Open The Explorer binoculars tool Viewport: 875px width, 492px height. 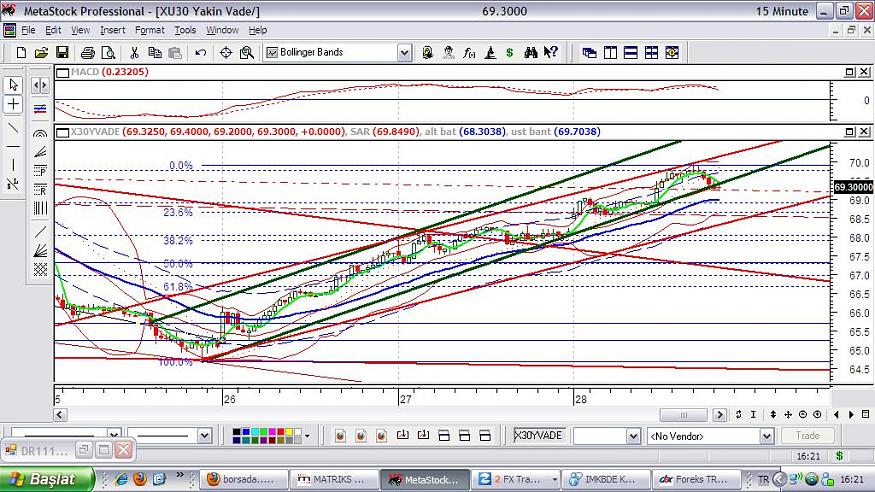coord(530,52)
